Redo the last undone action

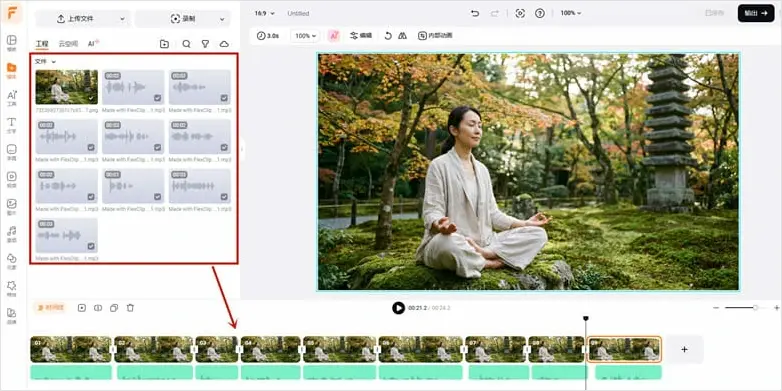494,13
